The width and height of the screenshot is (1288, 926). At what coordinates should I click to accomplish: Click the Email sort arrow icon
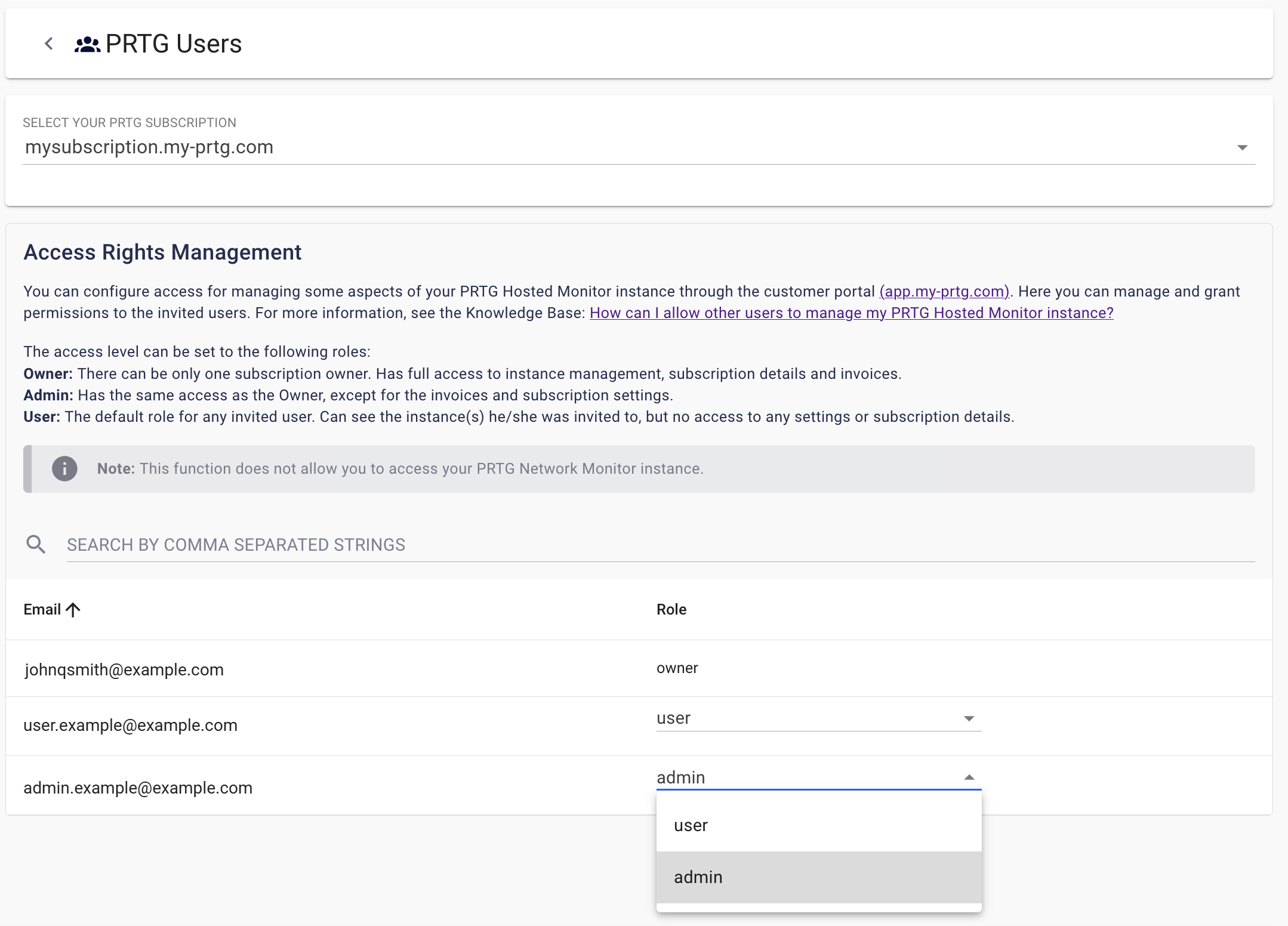click(73, 610)
